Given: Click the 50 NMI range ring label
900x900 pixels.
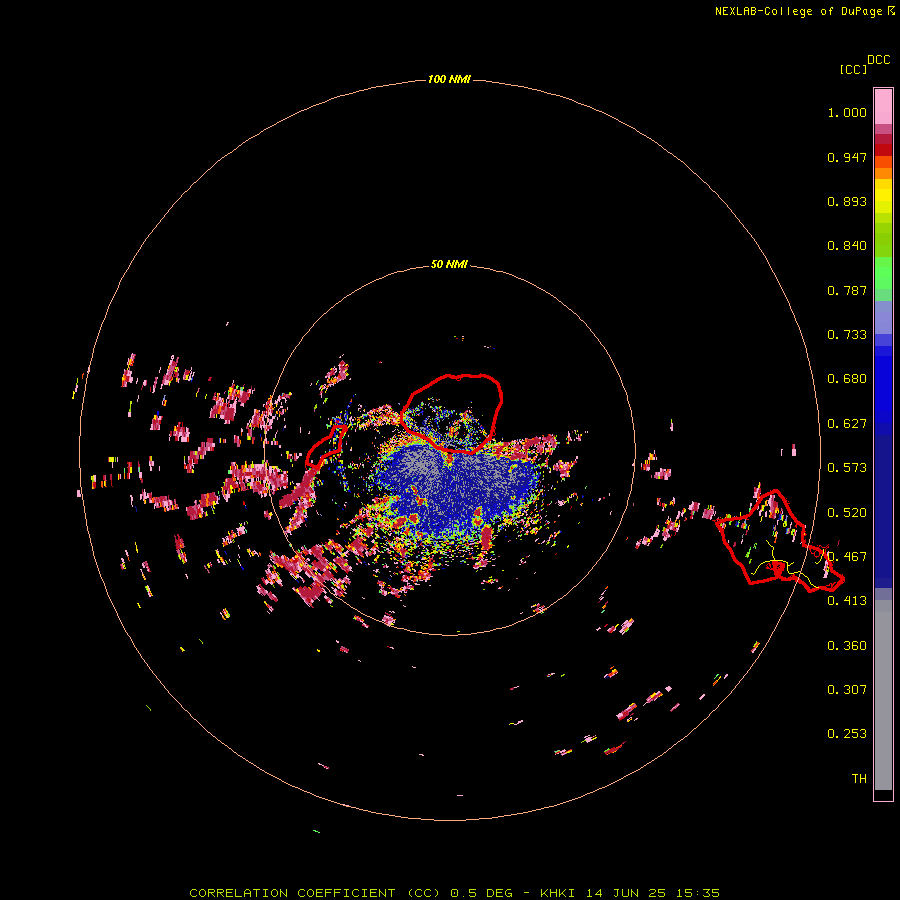Looking at the screenshot, I should point(449,264).
